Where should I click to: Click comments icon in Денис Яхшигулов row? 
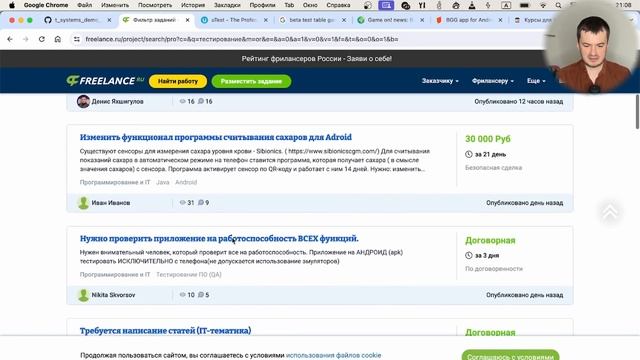tap(201, 101)
